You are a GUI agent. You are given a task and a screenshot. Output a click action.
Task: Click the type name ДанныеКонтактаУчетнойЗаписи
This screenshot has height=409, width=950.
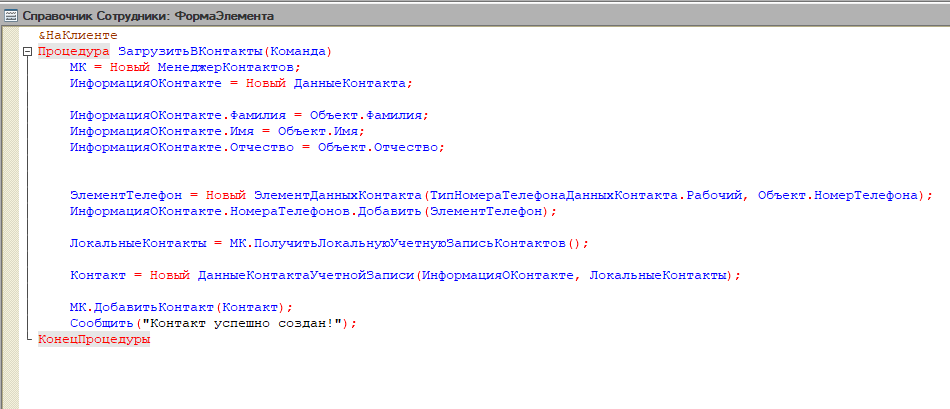pyautogui.click(x=305, y=276)
